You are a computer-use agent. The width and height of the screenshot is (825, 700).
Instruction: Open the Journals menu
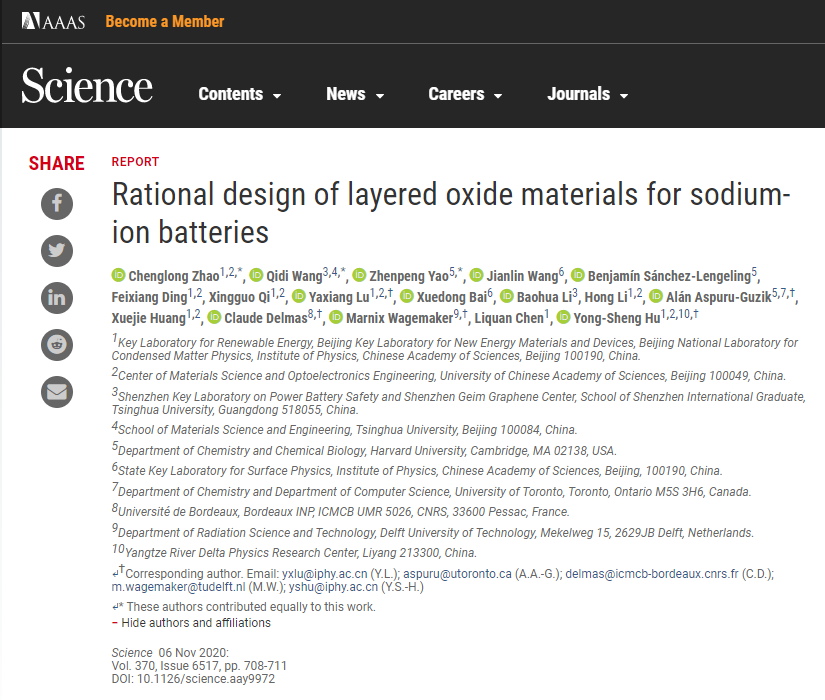coord(587,94)
